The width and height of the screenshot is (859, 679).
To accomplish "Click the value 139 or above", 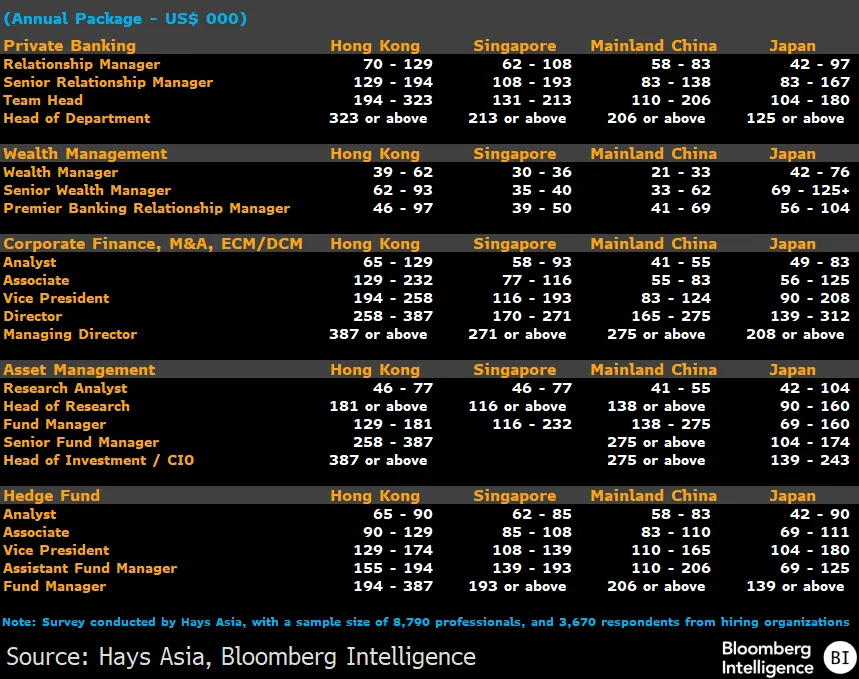I will point(795,586).
